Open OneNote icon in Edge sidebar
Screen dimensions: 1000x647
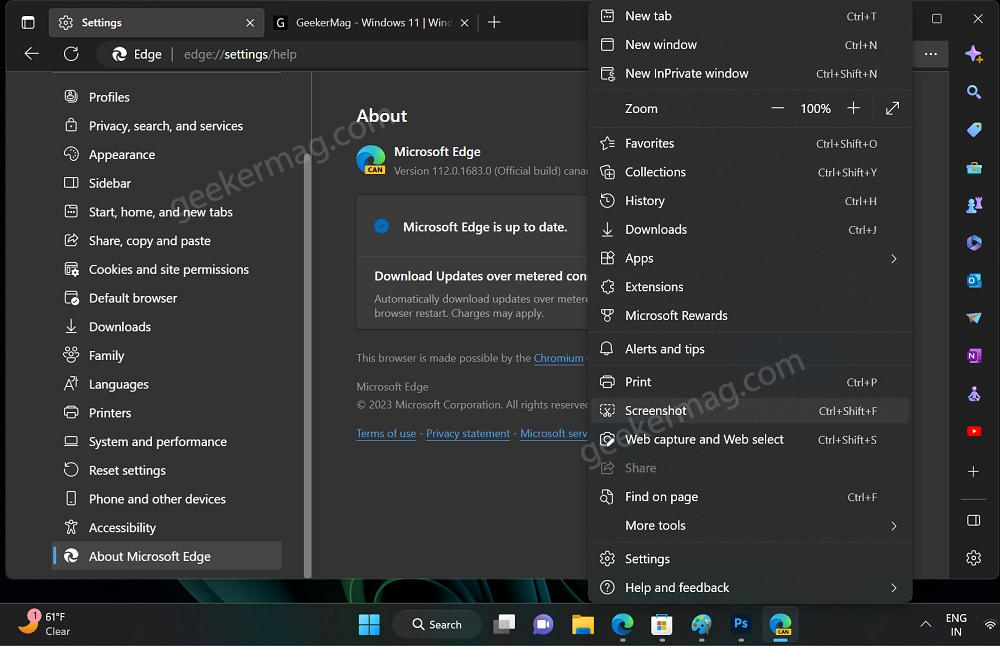pyautogui.click(x=973, y=355)
